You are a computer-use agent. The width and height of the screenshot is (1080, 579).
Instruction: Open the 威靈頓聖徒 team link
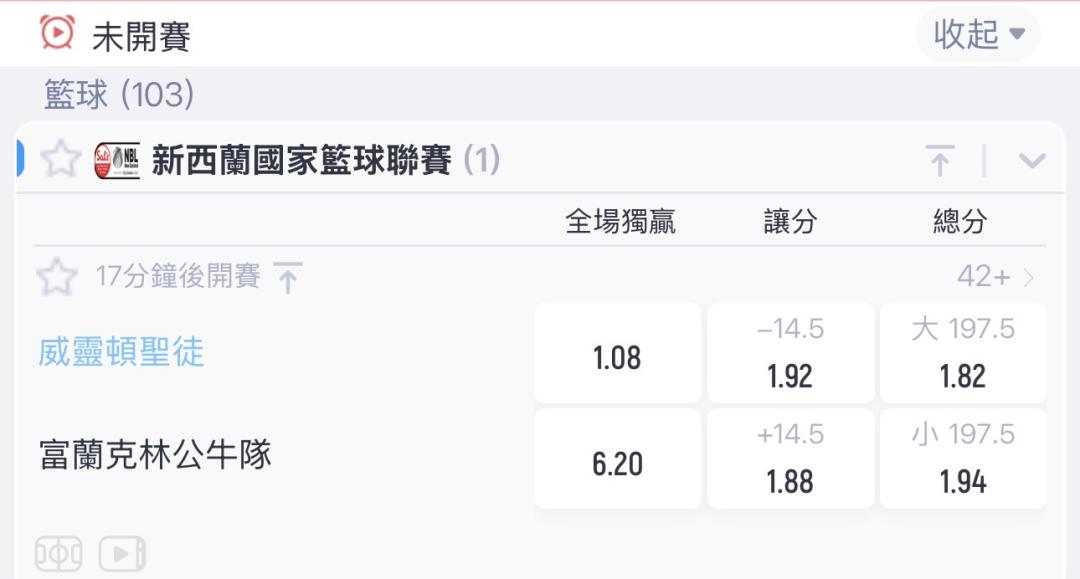(121, 352)
